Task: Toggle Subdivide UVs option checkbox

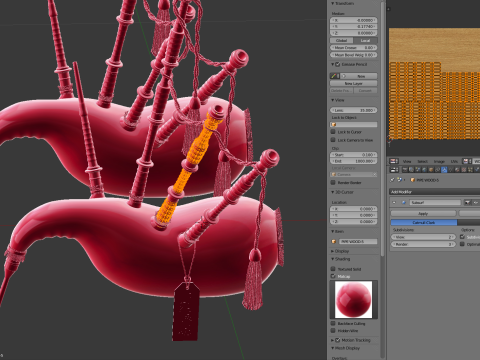Action: pyautogui.click(x=462, y=237)
